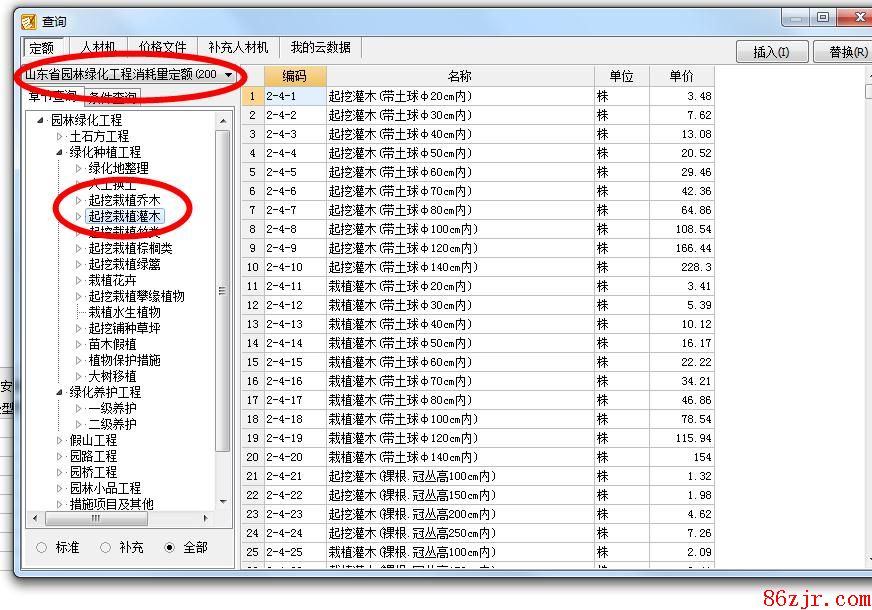
Task: Switch to 我的云数据 tab
Action: pos(320,47)
